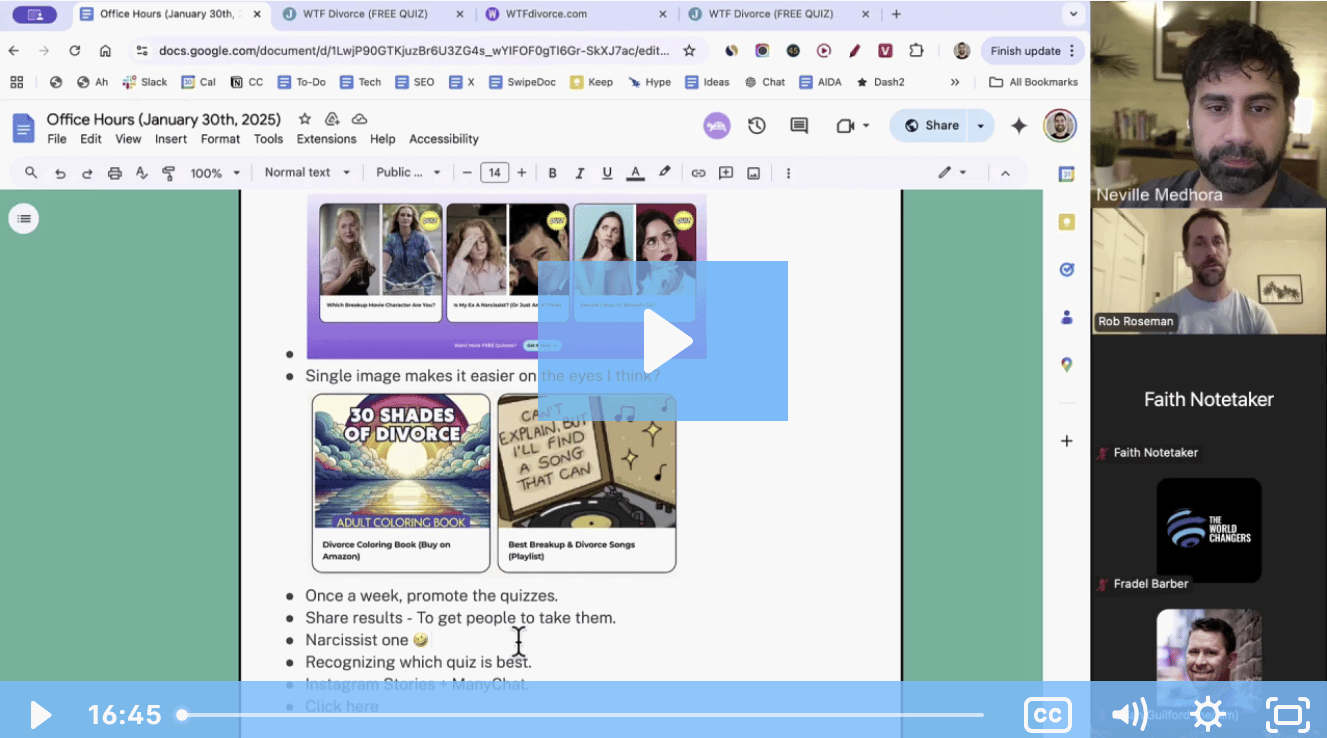Click the video progress bar
This screenshot has width=1327, height=738.
pos(582,715)
